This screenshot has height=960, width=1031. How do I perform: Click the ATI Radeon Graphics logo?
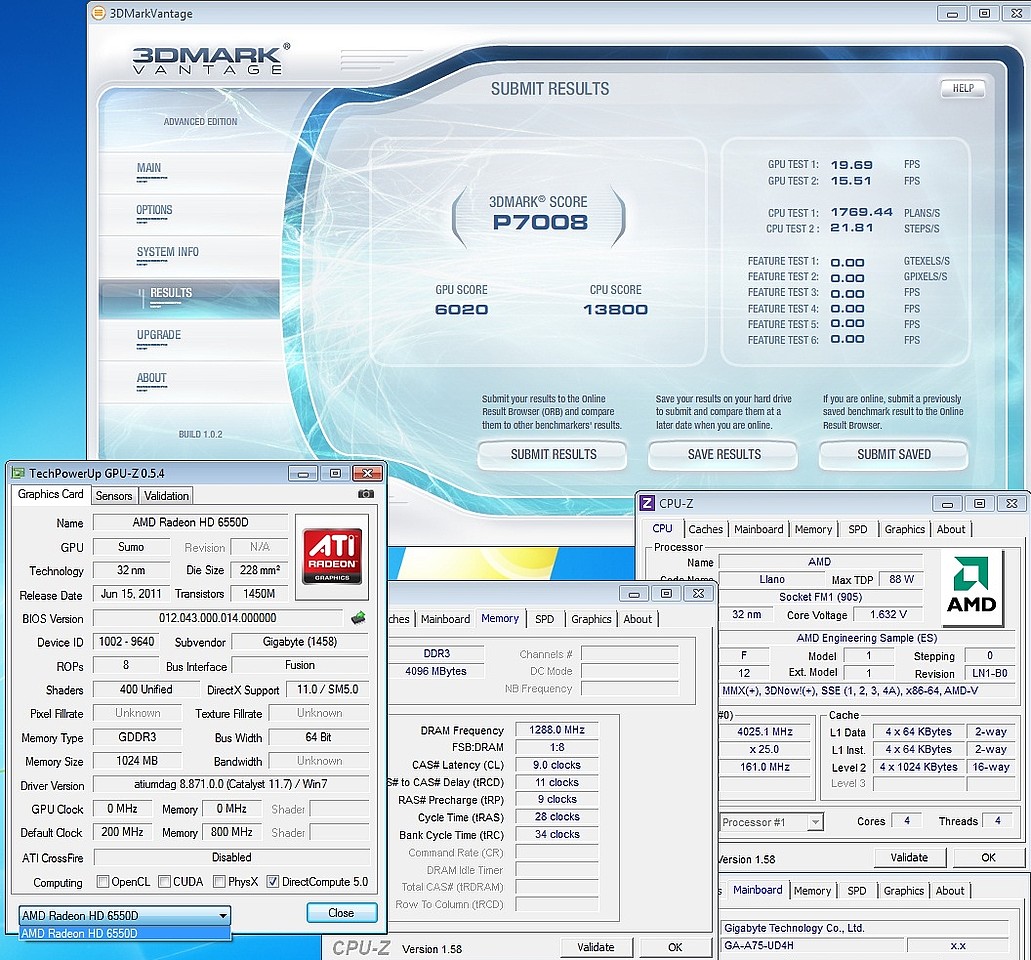[x=332, y=556]
